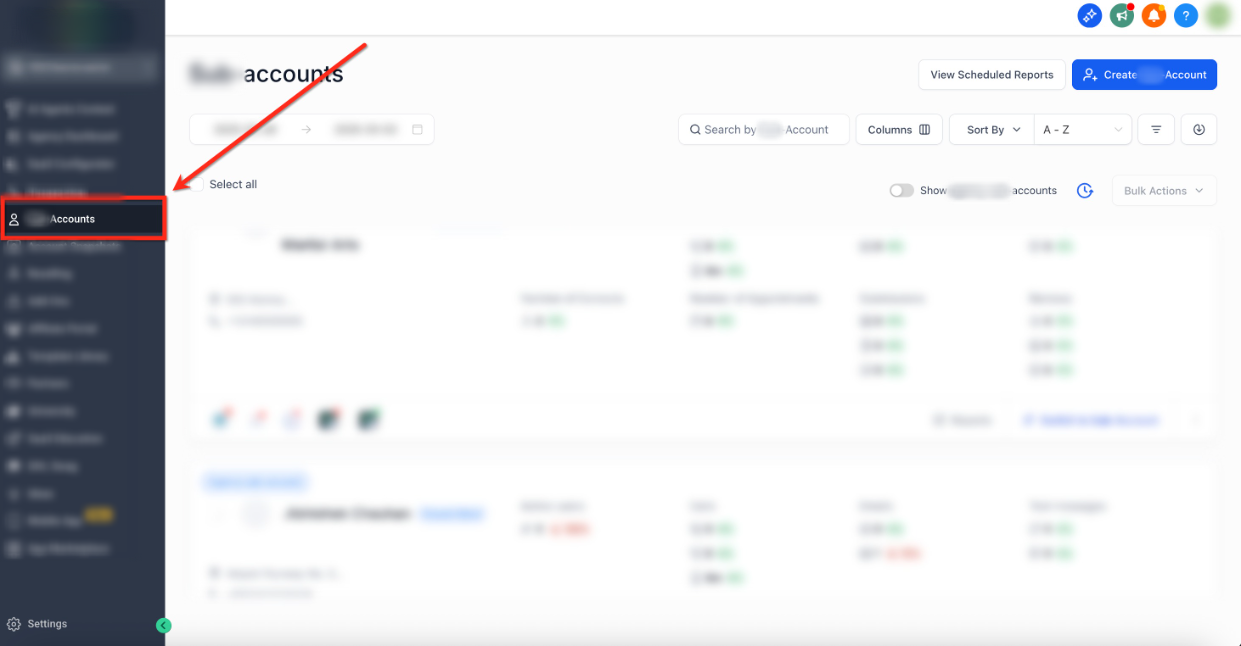
Task: Click the filter lines icon next to A - Z
Action: (x=1156, y=129)
